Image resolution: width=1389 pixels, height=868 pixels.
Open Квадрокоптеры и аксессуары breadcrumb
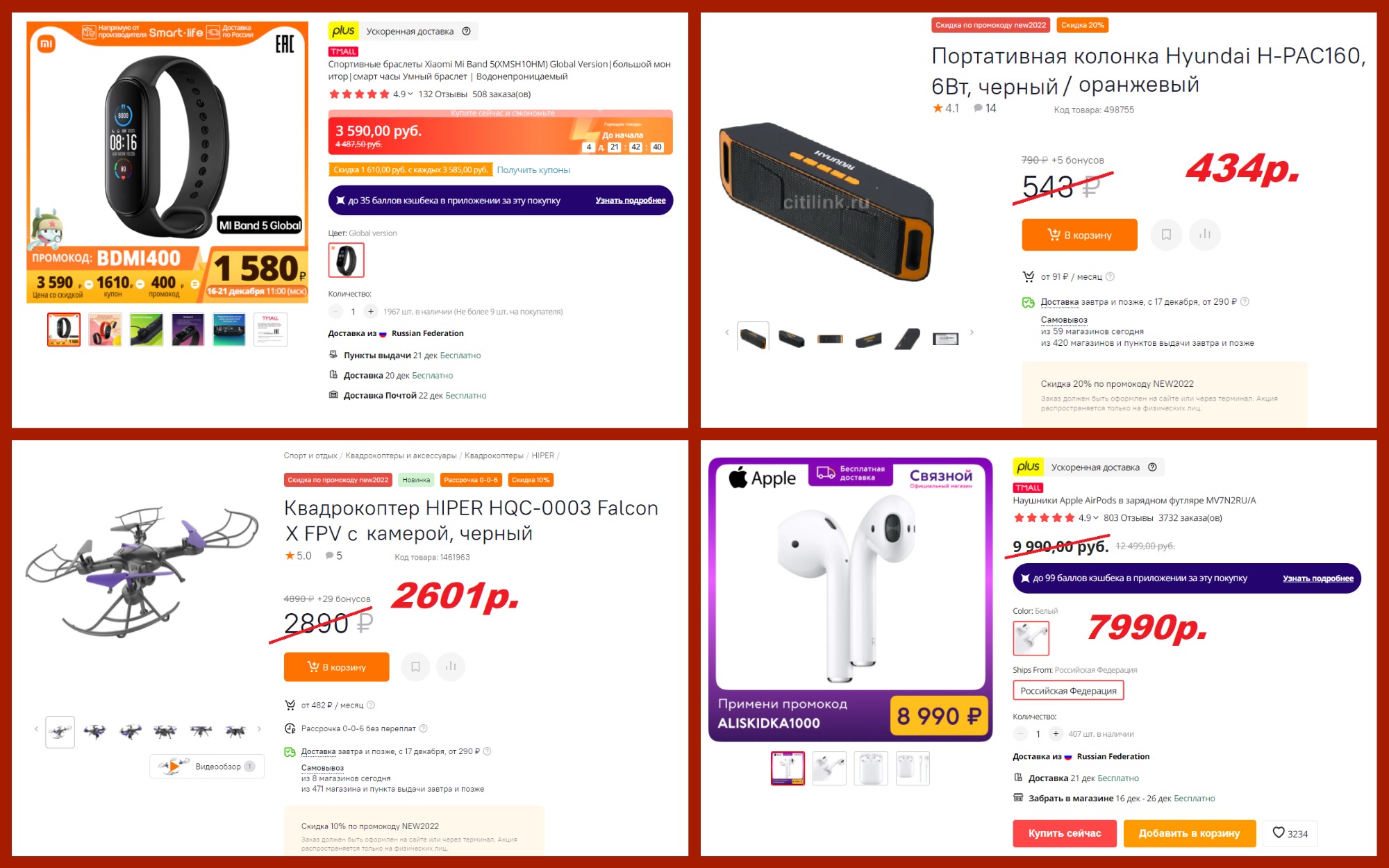401,456
